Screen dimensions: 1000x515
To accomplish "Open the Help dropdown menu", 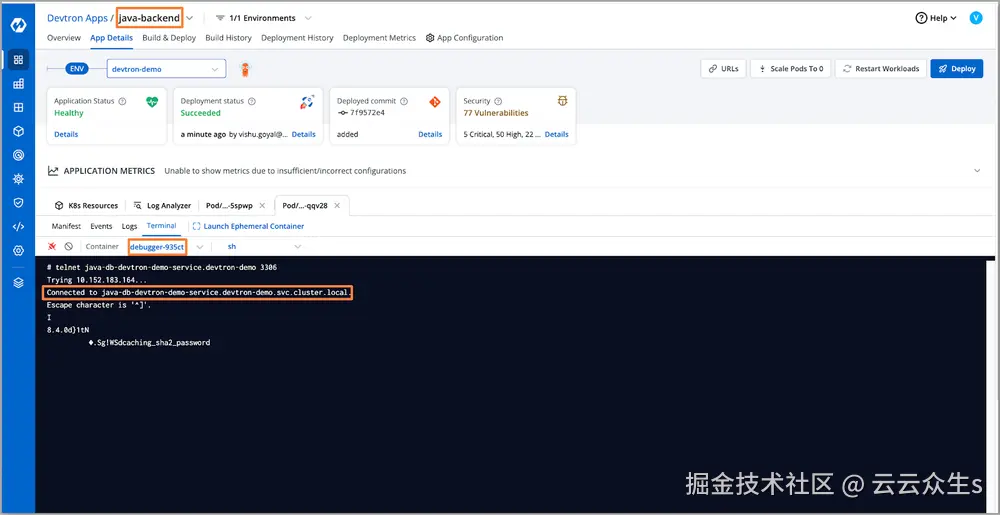I will (936, 18).
